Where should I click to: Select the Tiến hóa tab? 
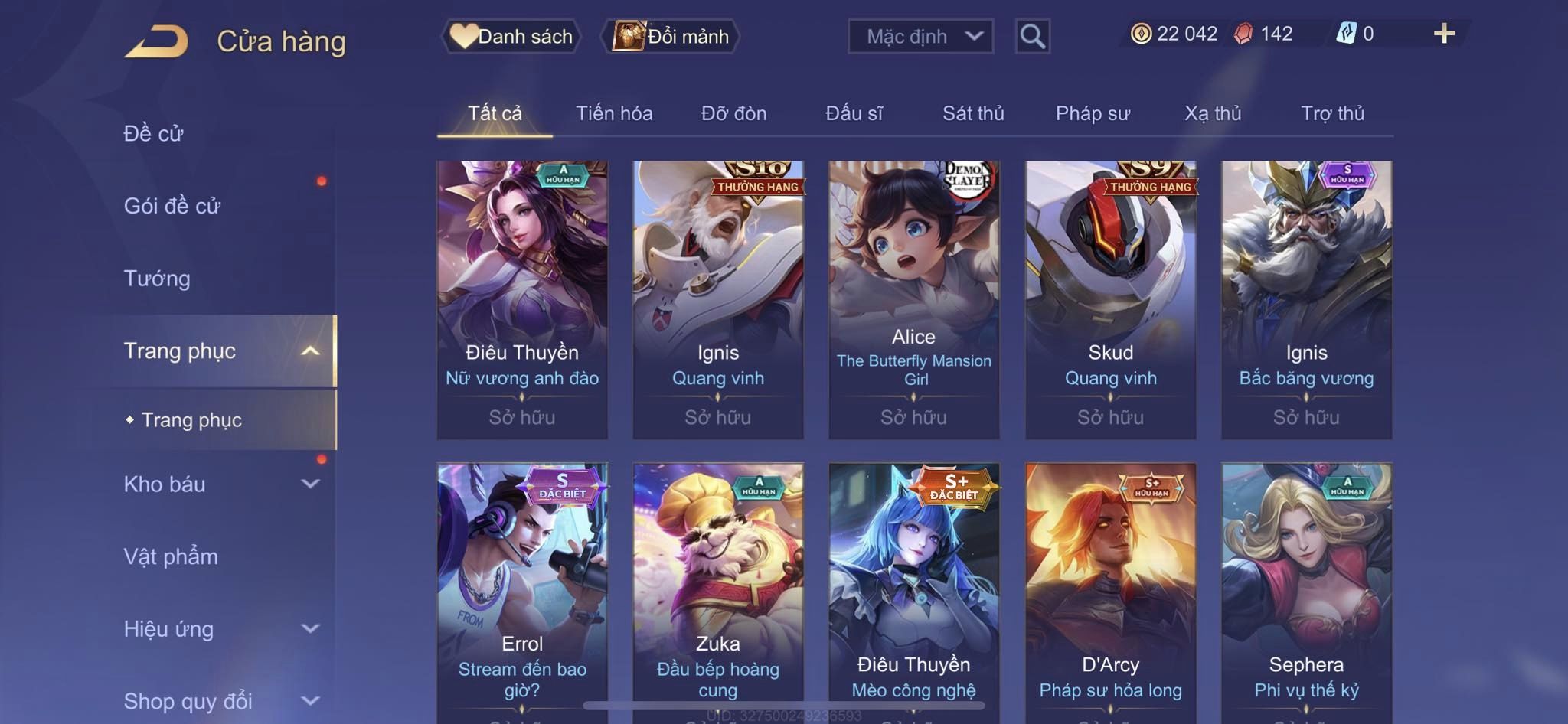tap(614, 113)
